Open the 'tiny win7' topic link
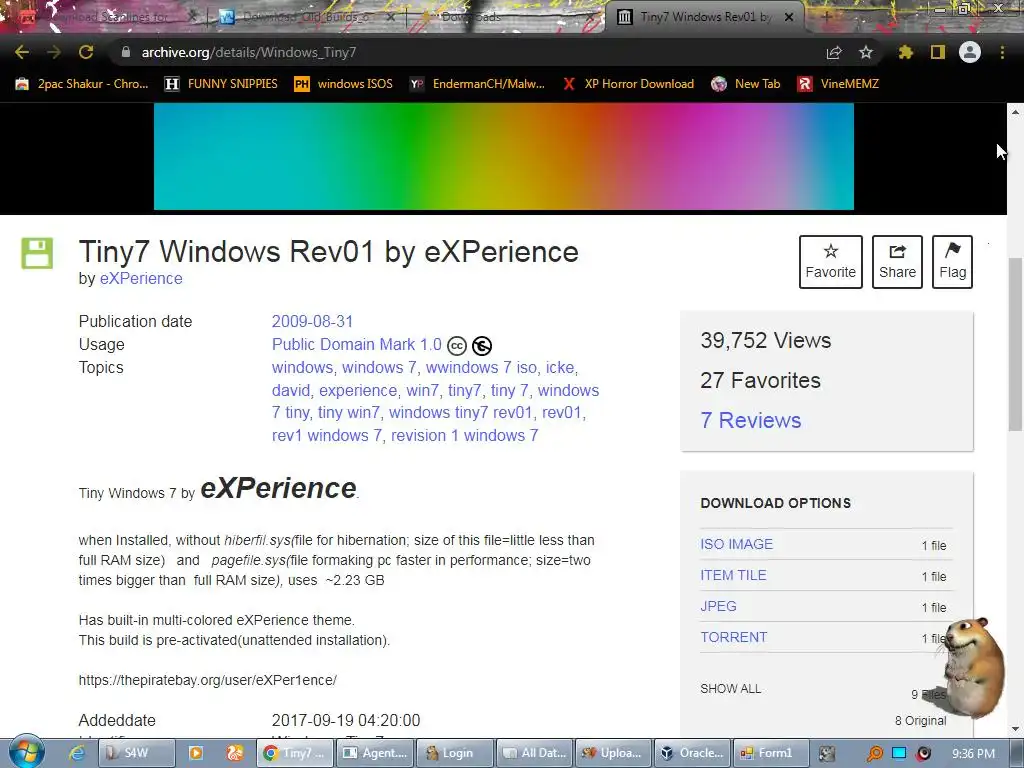Viewport: 1024px width, 768px height. (349, 413)
